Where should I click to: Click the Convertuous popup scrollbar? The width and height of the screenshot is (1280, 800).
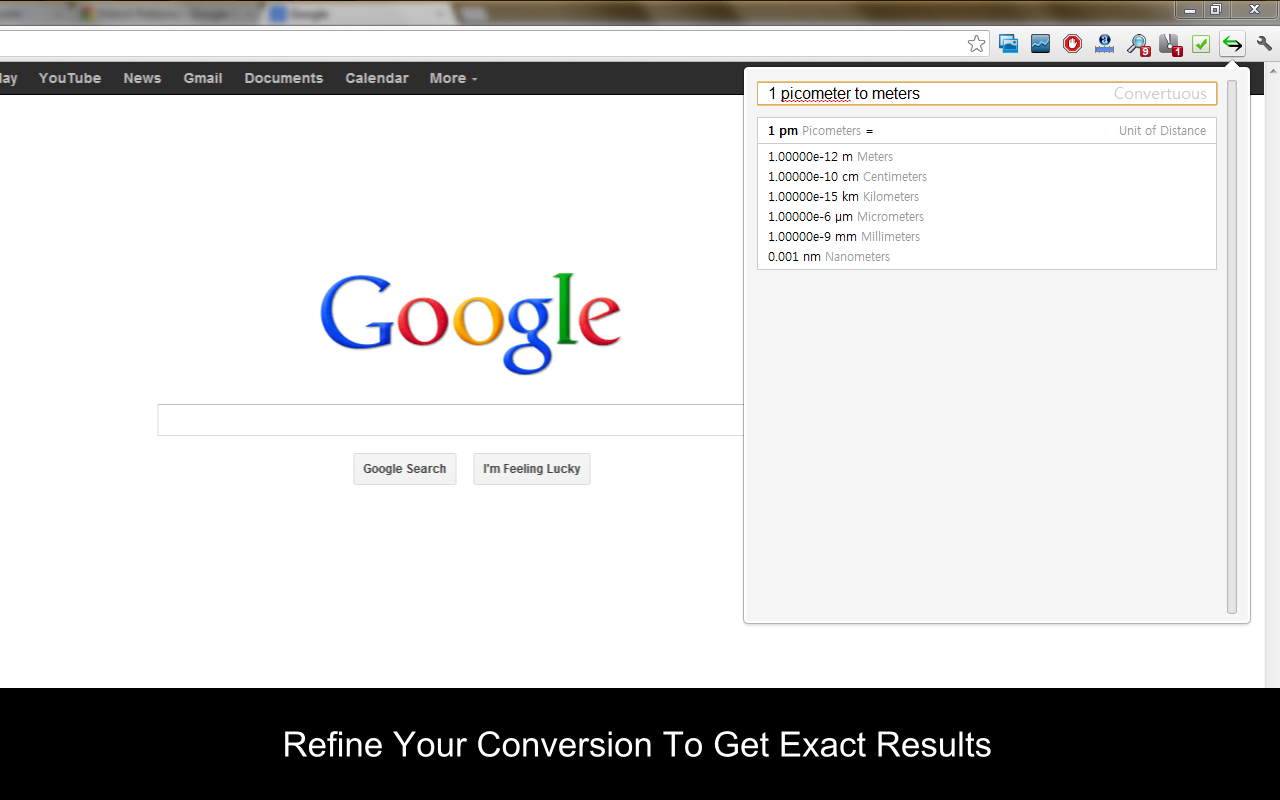point(1232,347)
